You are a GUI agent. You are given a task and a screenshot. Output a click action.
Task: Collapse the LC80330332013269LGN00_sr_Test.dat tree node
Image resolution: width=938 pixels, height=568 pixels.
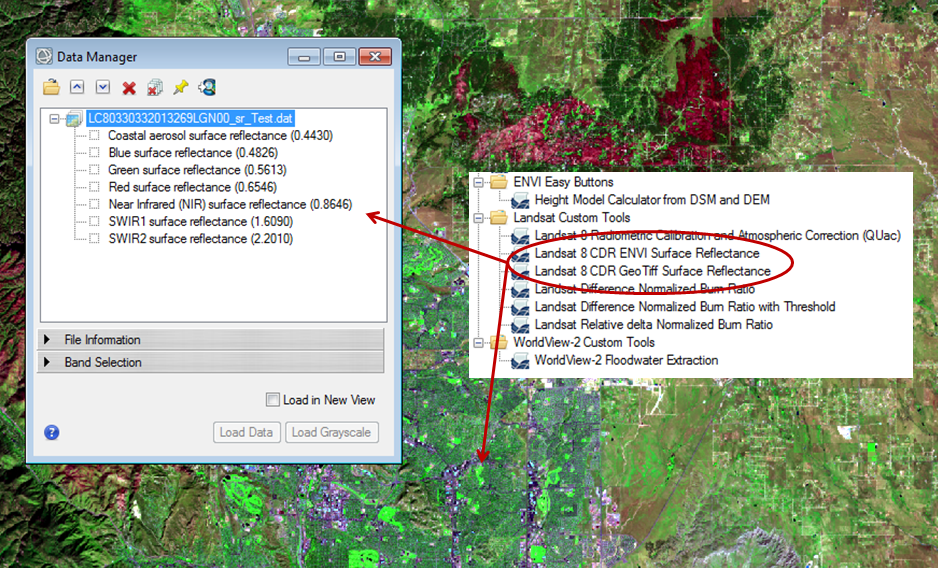pos(53,118)
